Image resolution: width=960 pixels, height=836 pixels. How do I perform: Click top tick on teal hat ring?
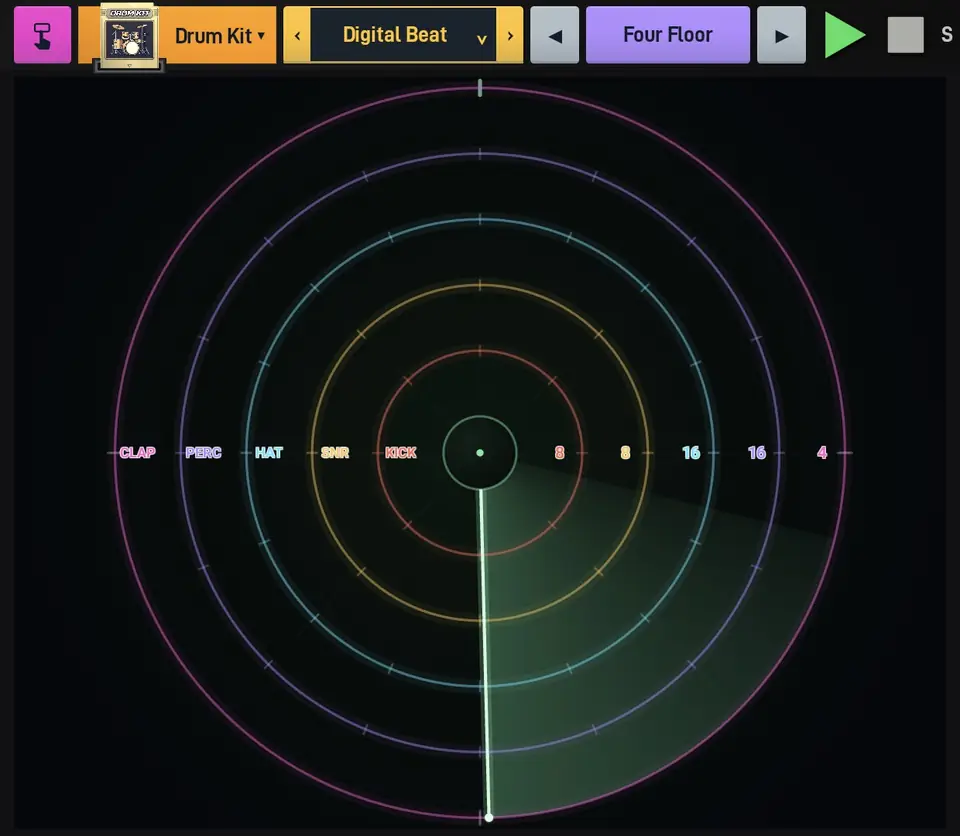480,219
